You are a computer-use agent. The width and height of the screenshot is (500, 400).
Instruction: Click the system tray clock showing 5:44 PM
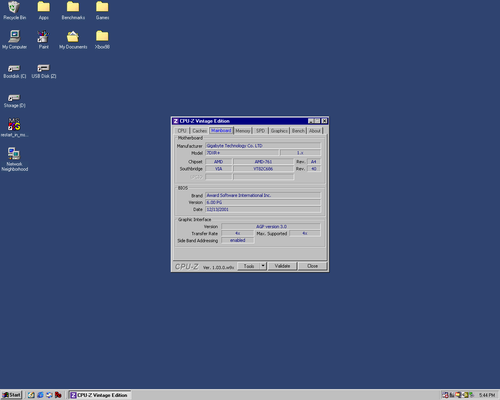click(487, 395)
